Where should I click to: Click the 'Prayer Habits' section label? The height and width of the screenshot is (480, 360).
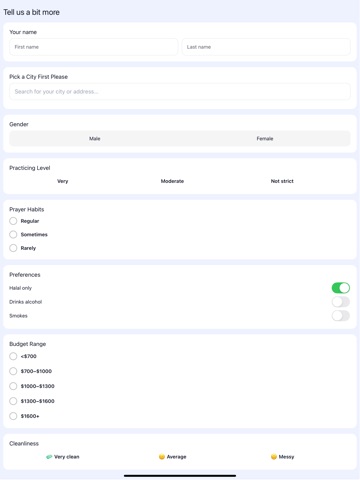[x=27, y=210]
